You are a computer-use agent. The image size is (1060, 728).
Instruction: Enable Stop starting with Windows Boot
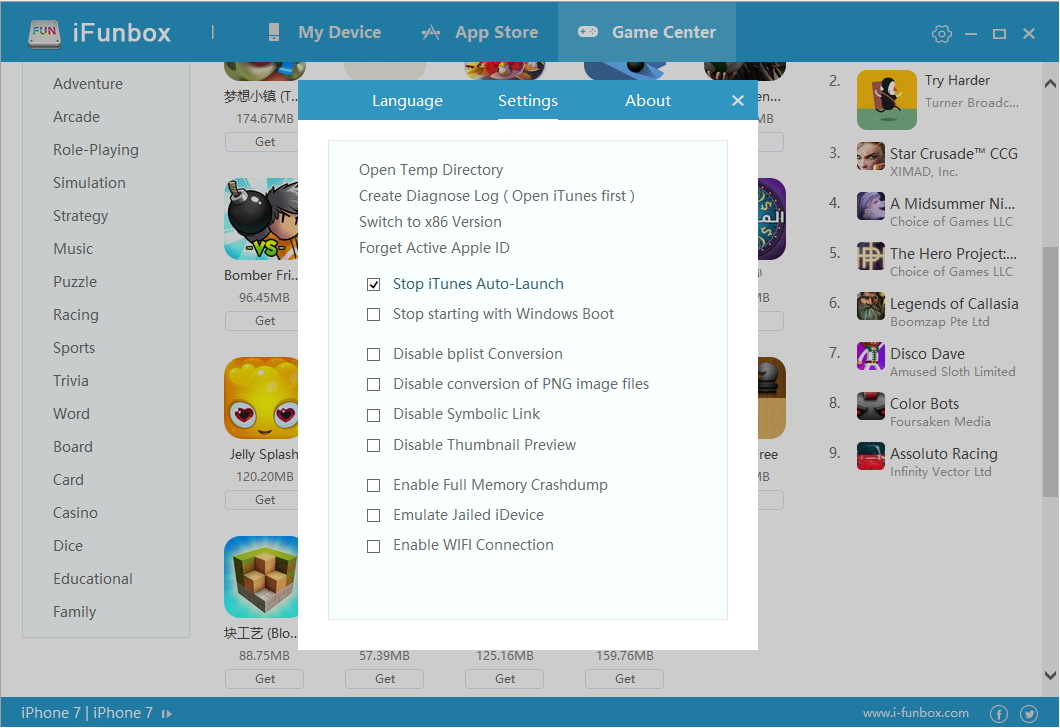(374, 315)
